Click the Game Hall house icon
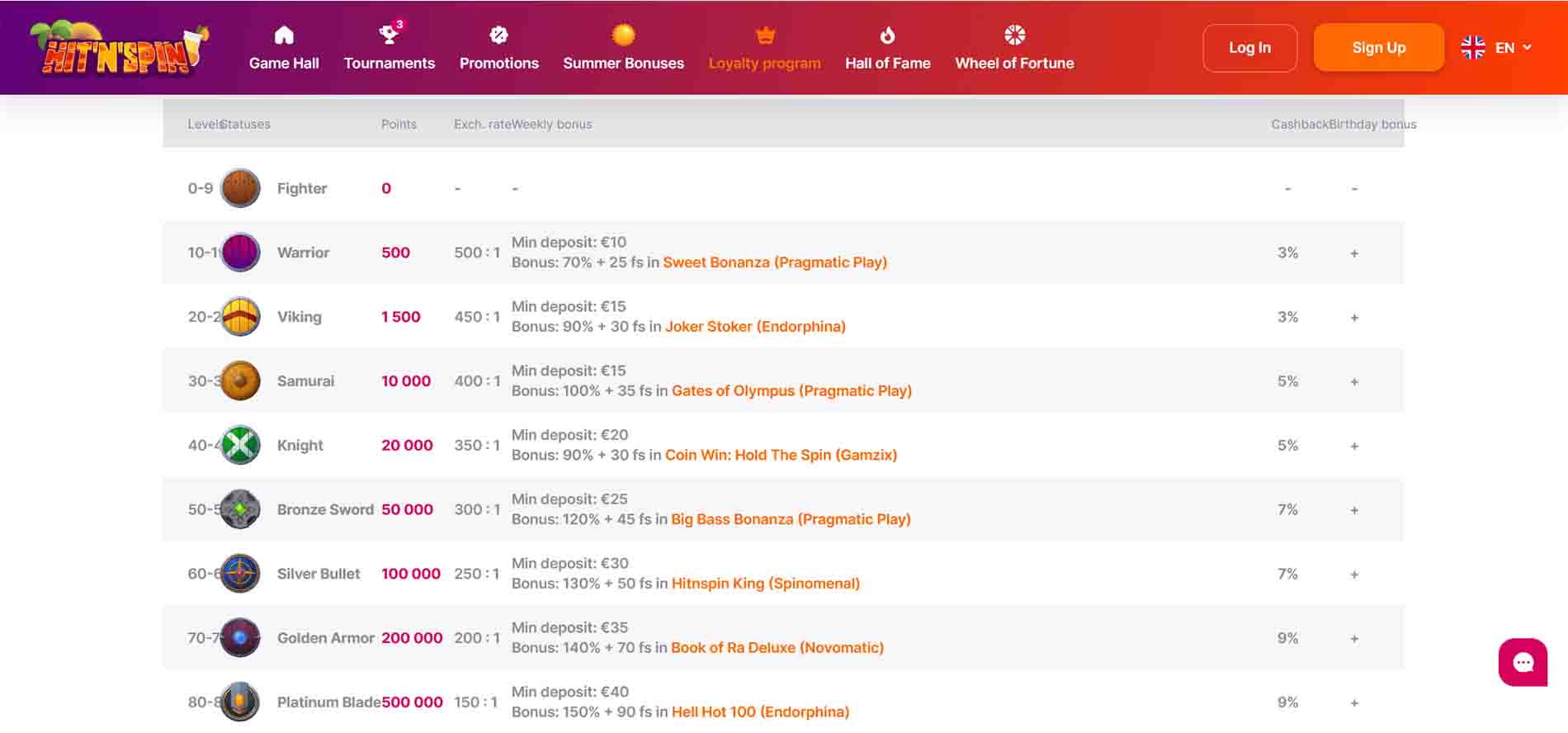The height and width of the screenshot is (733, 1568). (284, 35)
